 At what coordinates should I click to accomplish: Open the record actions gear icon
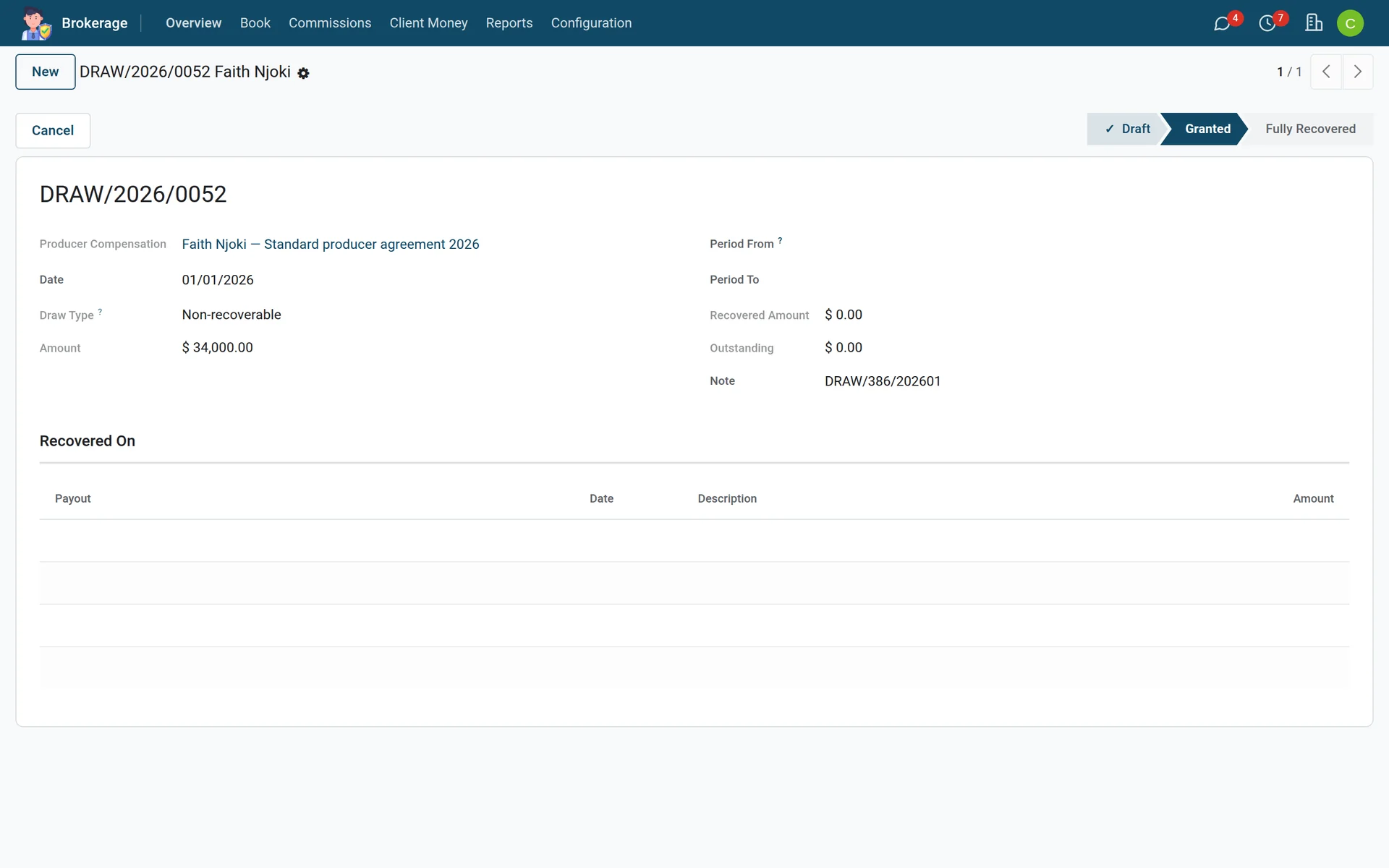[x=304, y=73]
